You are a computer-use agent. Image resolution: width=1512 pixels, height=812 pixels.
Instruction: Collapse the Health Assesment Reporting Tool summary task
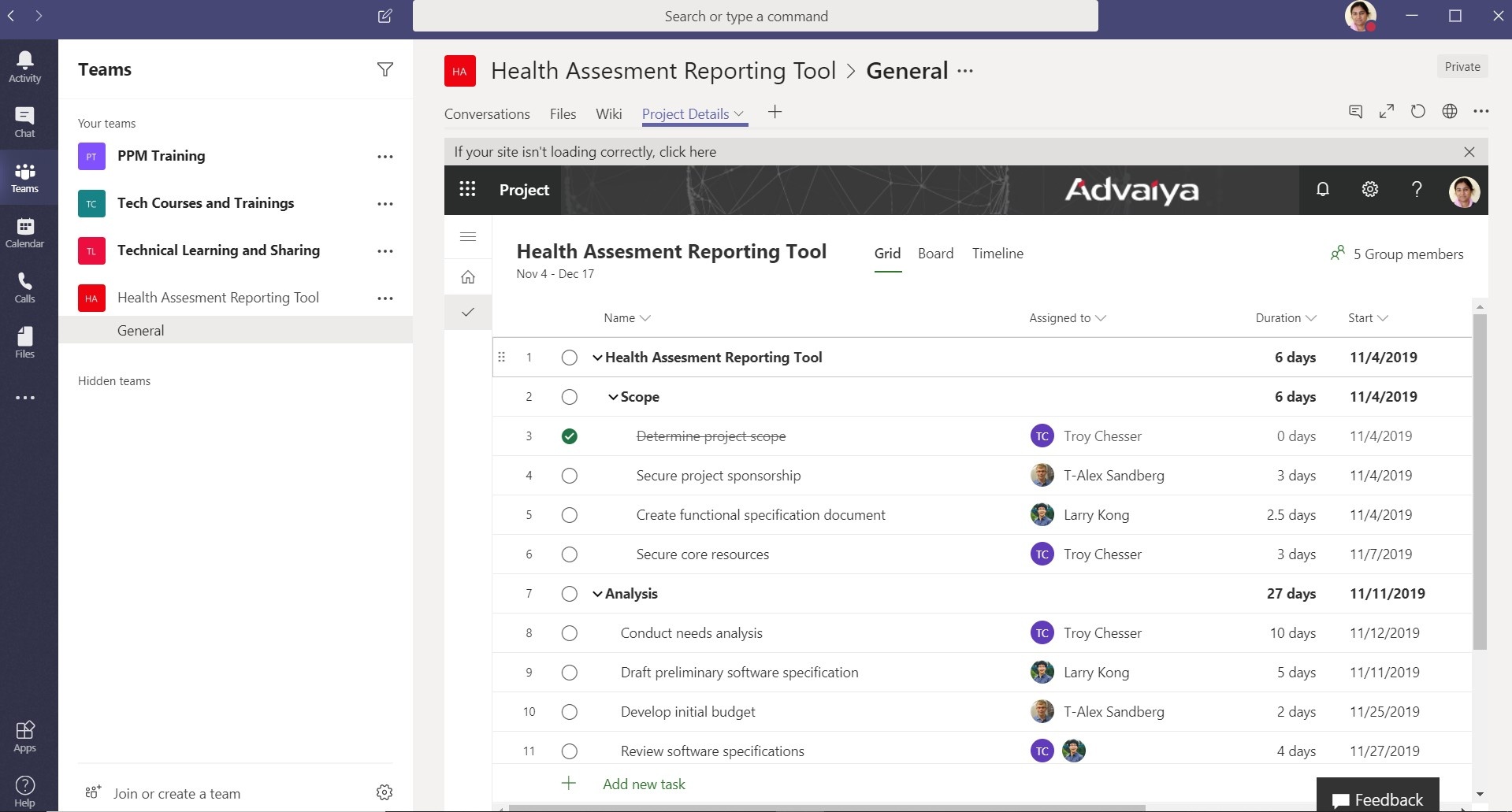597,358
